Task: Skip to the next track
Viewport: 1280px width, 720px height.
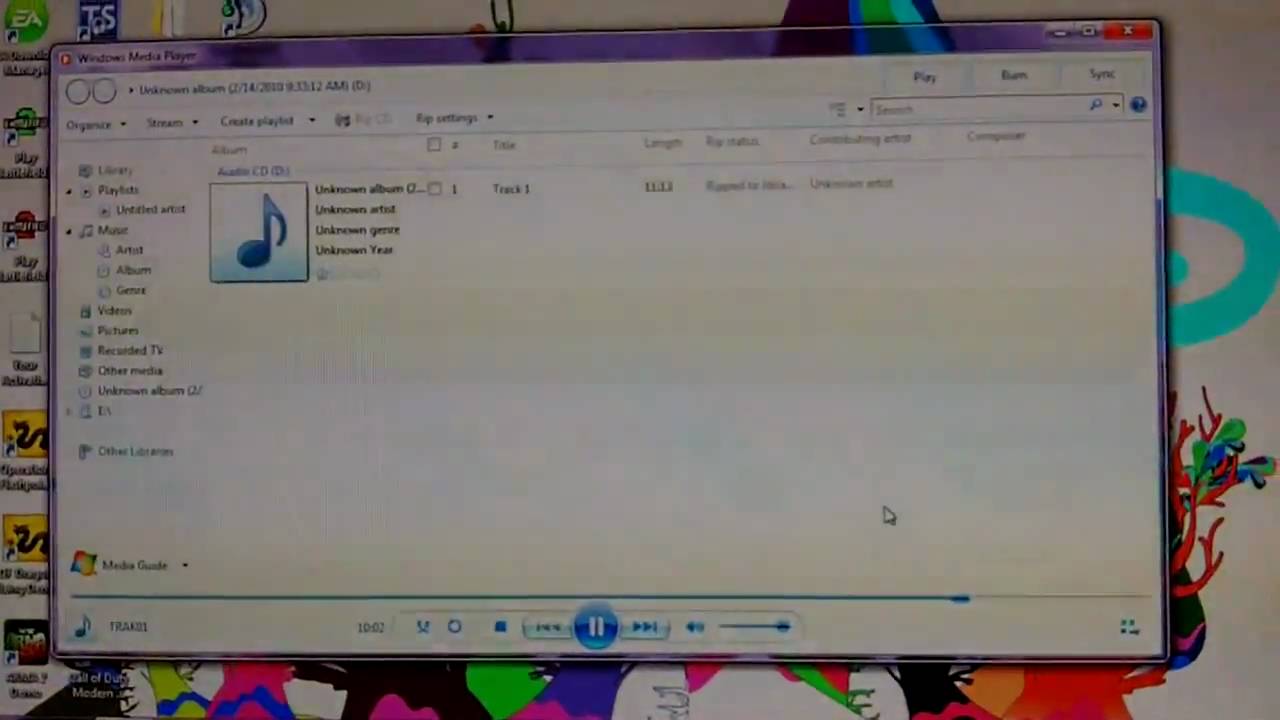Action: click(x=644, y=627)
